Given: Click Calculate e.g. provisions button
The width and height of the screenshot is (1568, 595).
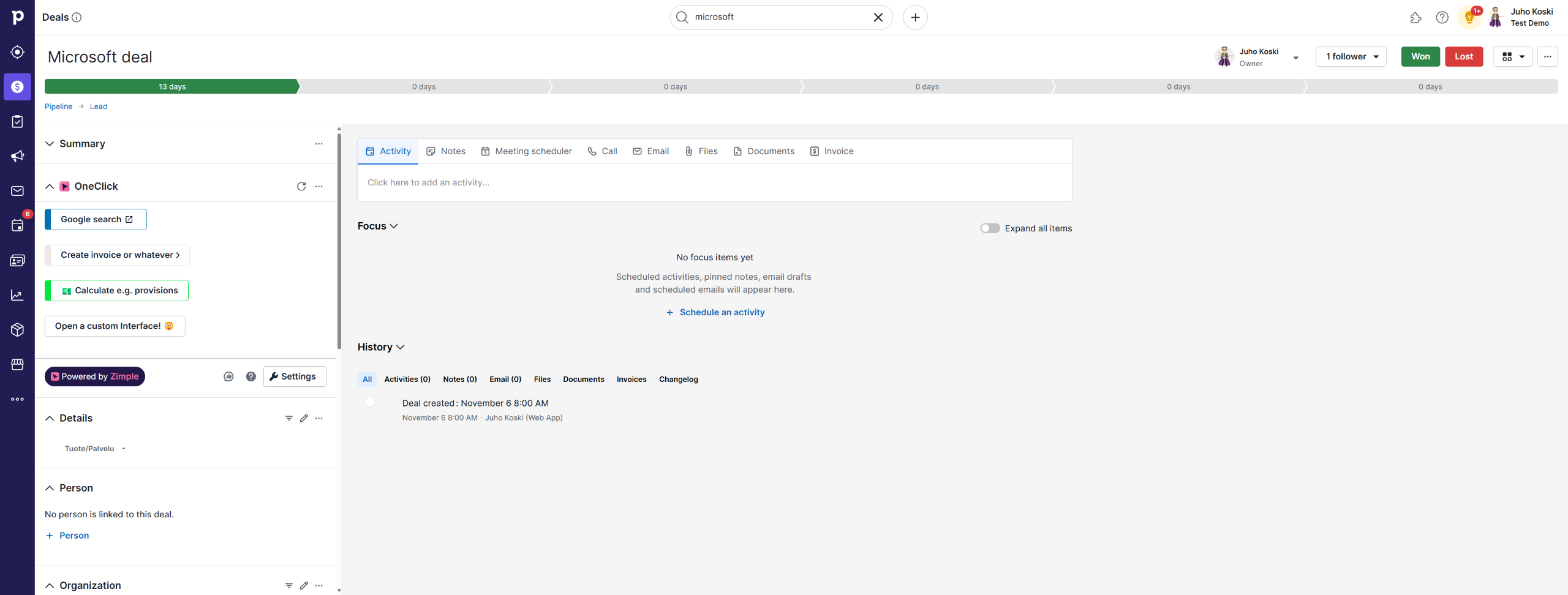Looking at the screenshot, I should [x=116, y=291].
